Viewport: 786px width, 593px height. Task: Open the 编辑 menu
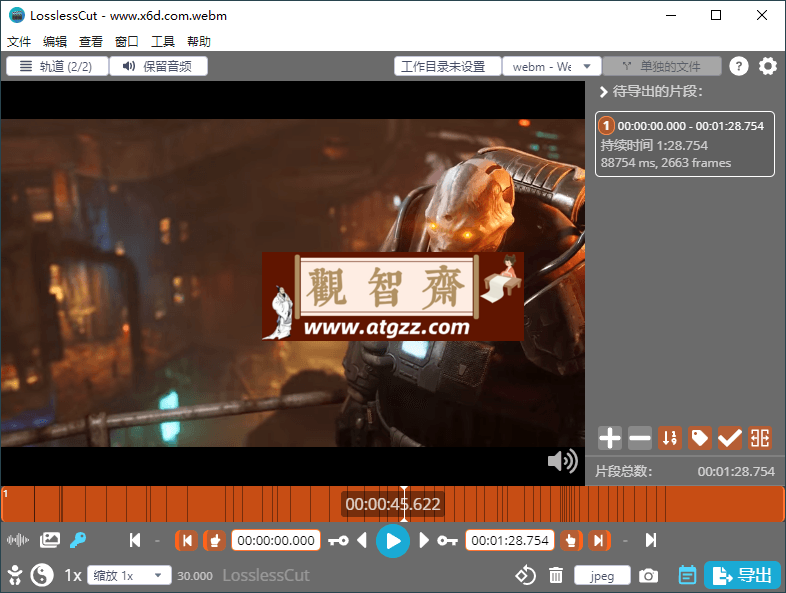tap(55, 42)
